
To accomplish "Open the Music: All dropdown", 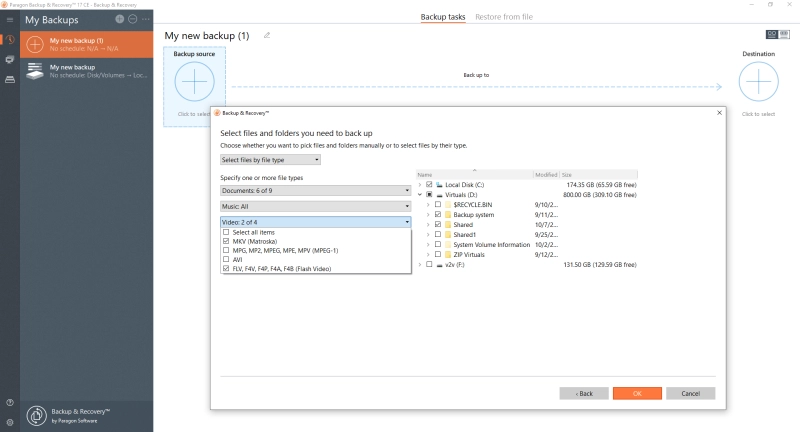I will point(316,207).
